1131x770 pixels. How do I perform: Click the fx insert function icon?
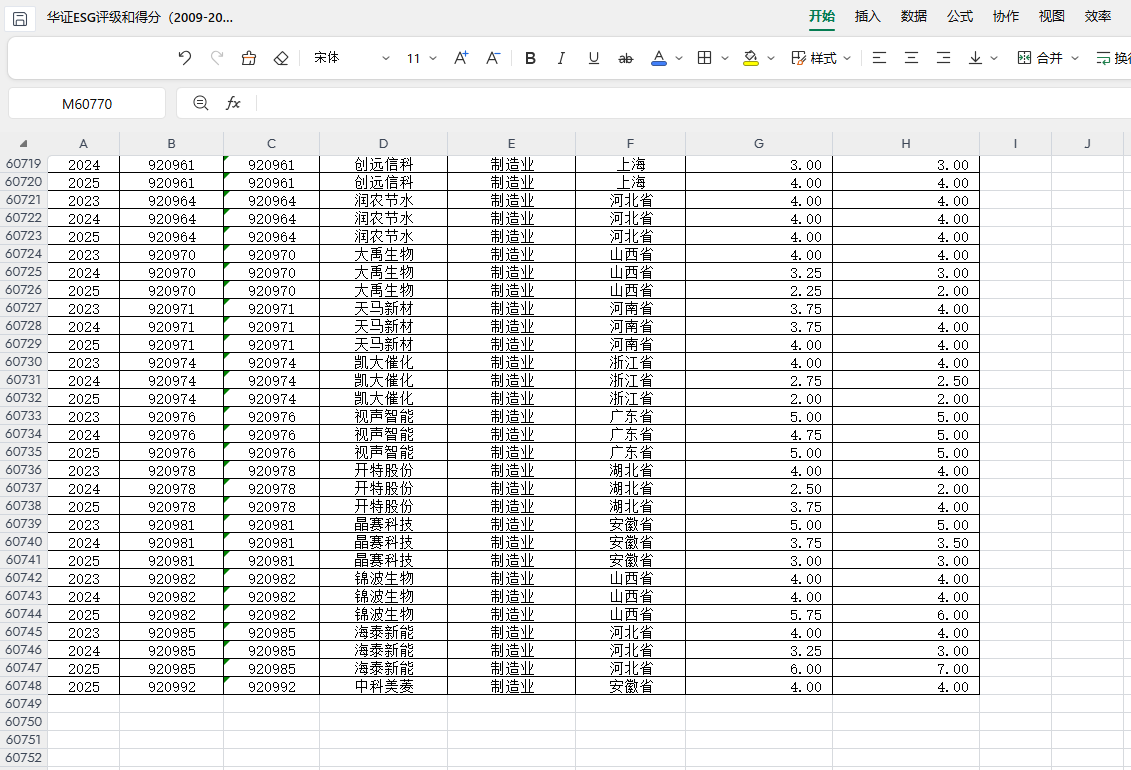233,103
